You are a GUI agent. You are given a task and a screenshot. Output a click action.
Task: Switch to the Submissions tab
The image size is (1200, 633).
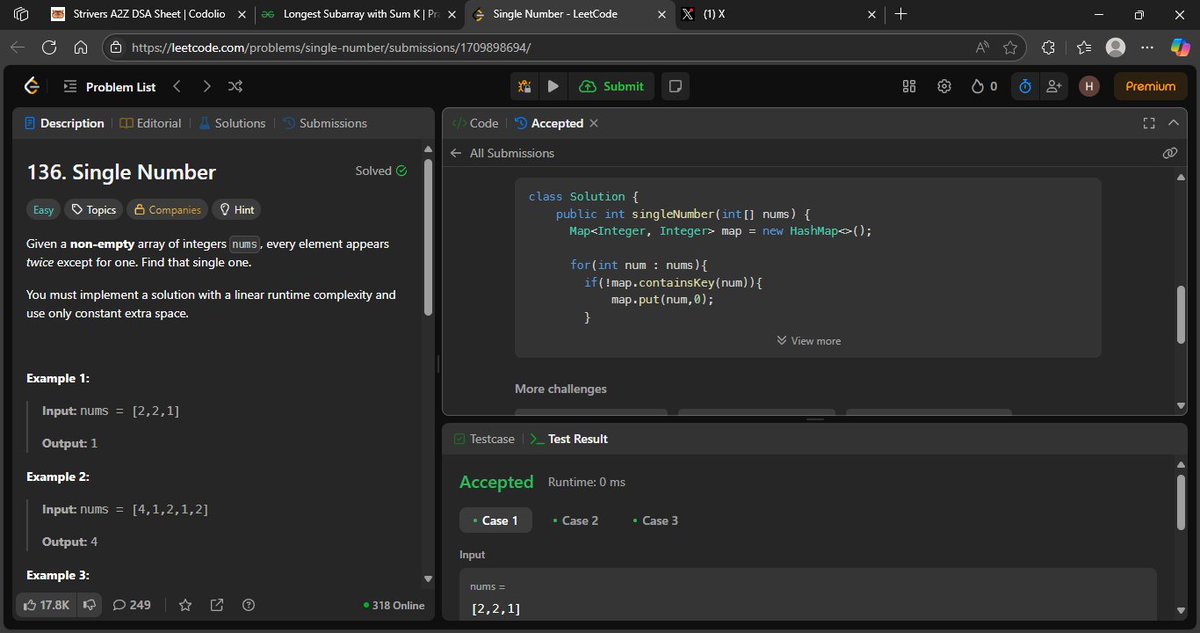[324, 123]
